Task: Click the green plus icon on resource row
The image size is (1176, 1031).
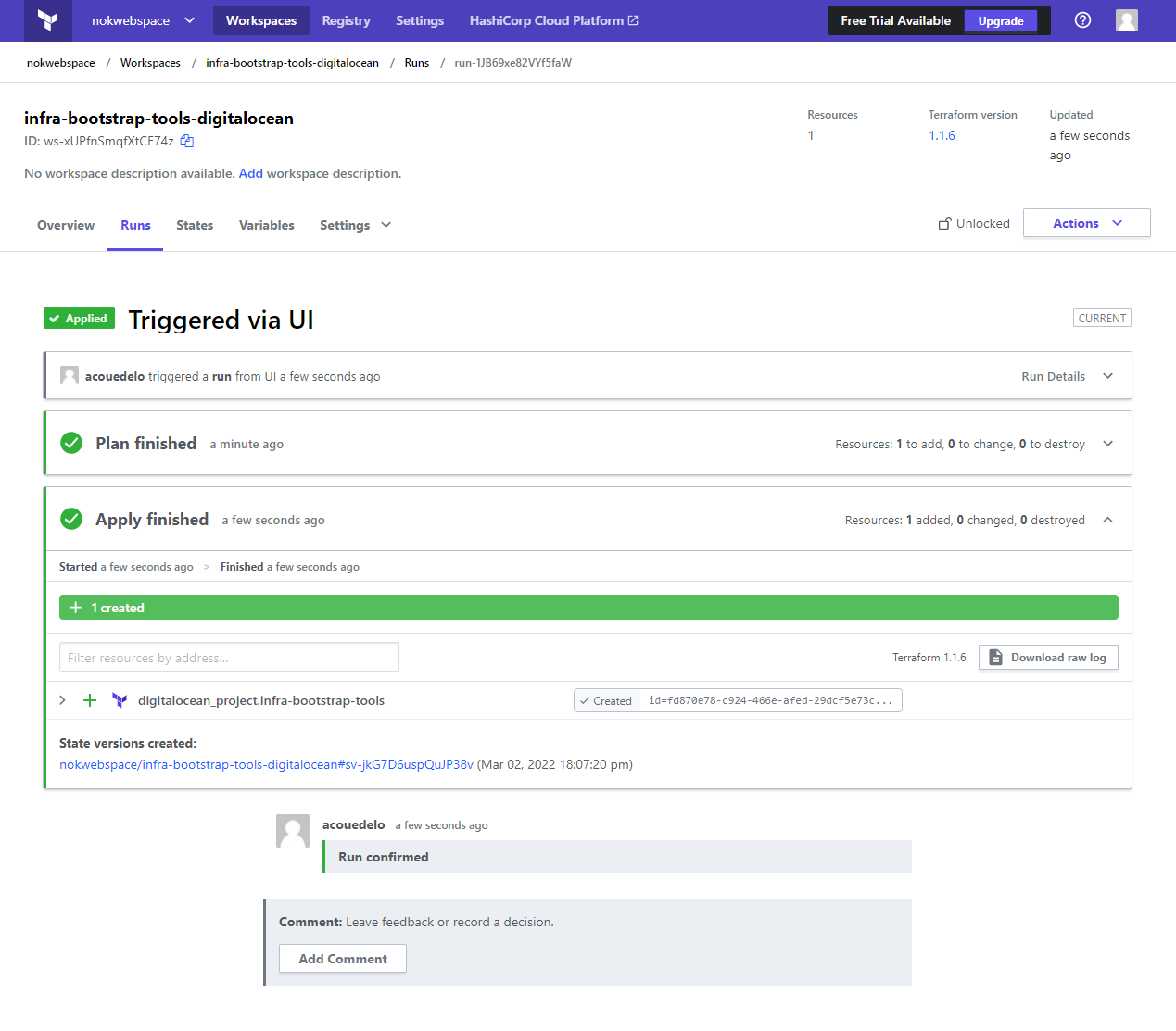Action: pyautogui.click(x=90, y=700)
